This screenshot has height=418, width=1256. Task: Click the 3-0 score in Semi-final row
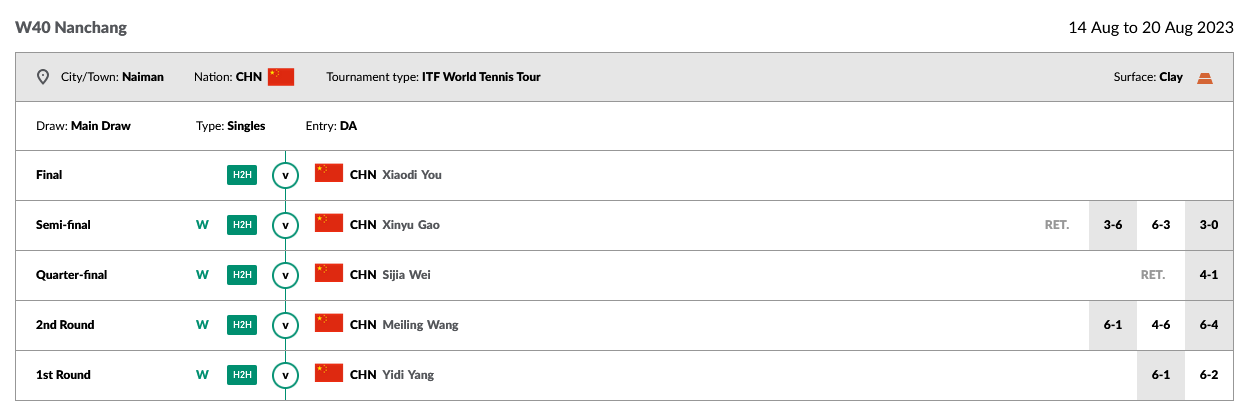pos(1209,225)
